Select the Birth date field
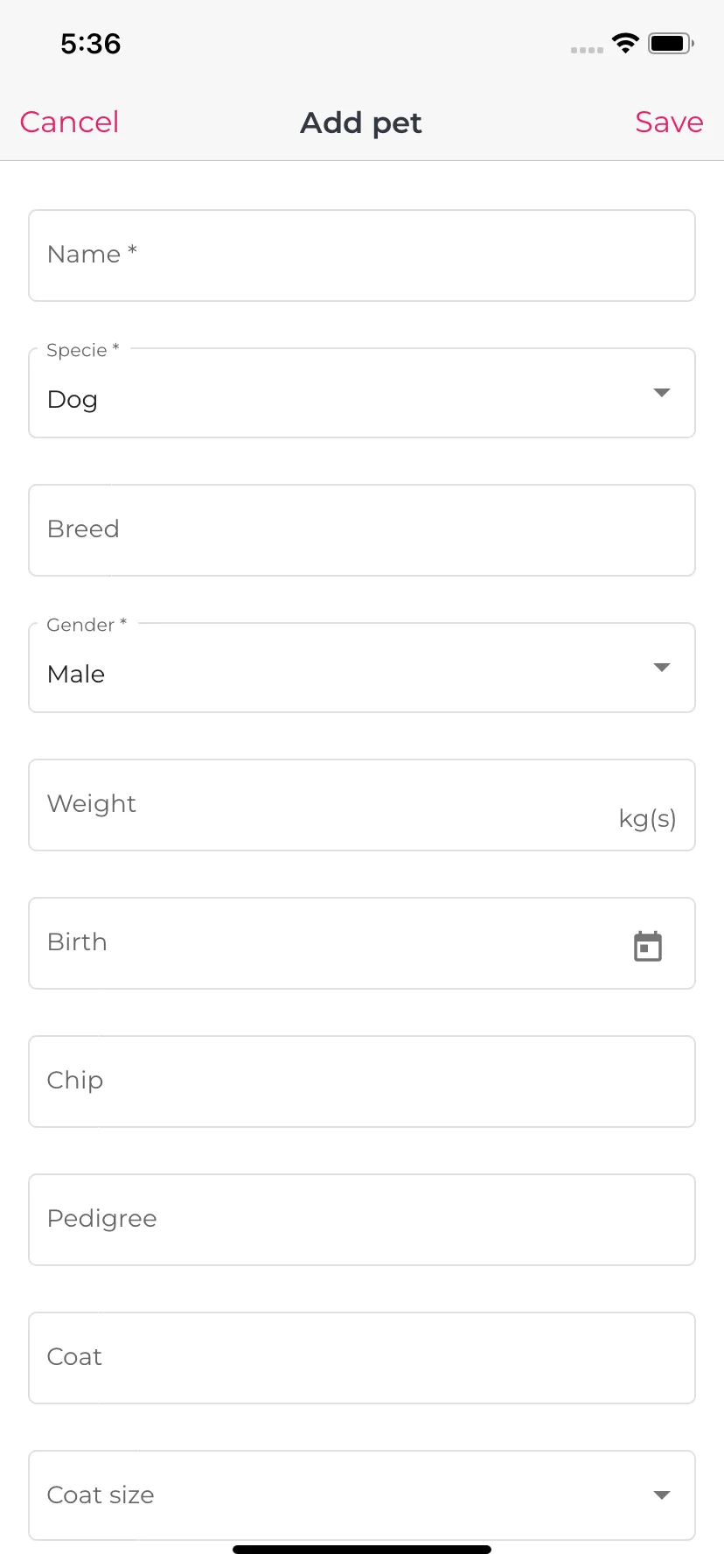 tap(362, 943)
